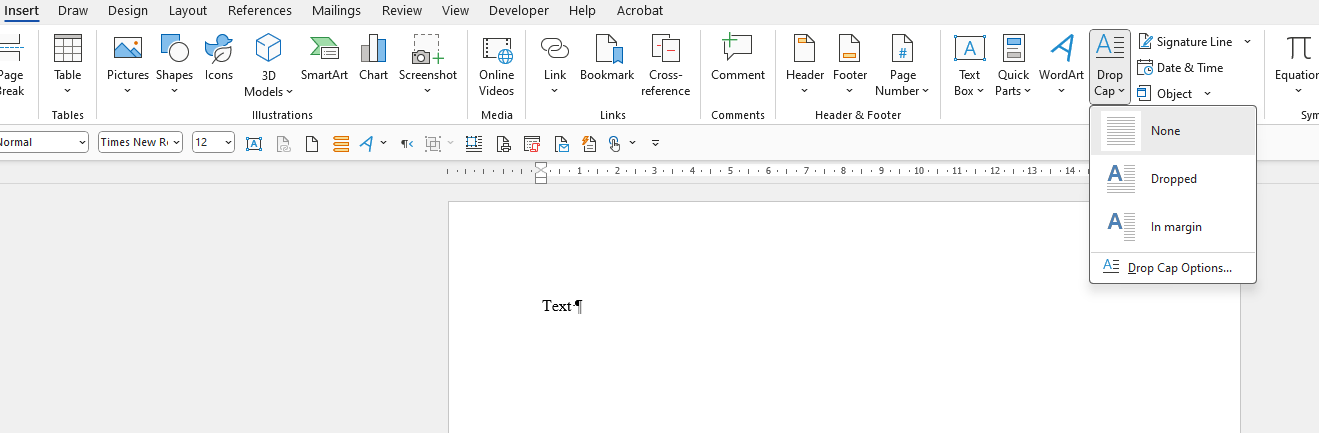
Task: Expand the Signature Line dropdown arrow
Action: click(1247, 42)
